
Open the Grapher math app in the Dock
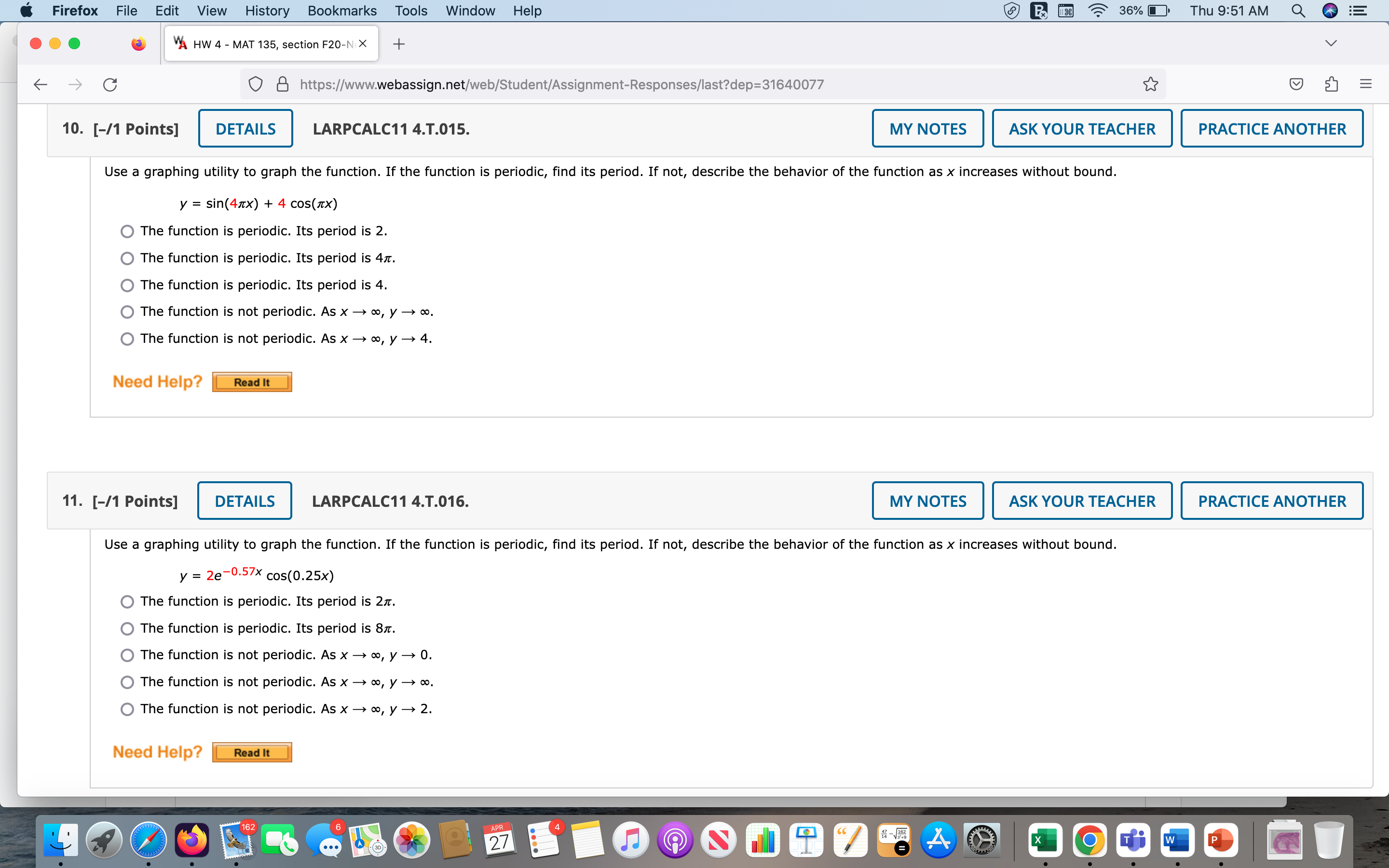point(893,839)
